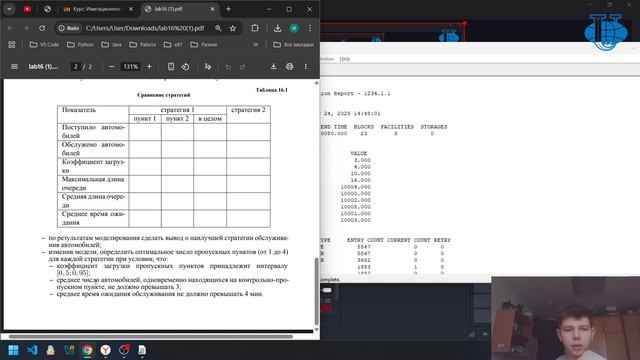Click the PDF scroll-up arrow
This screenshot has width=640, height=360.
(316, 83)
